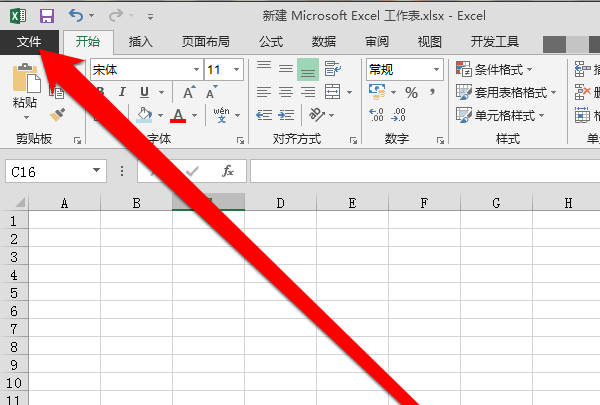The width and height of the screenshot is (600, 405).
Task: Click the increase indent icon
Action: (x=286, y=115)
